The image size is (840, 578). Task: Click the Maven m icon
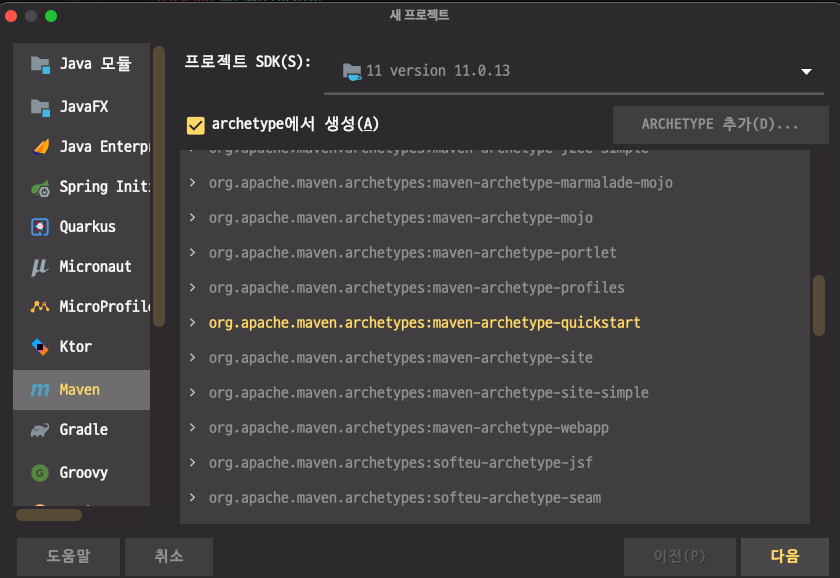40,390
